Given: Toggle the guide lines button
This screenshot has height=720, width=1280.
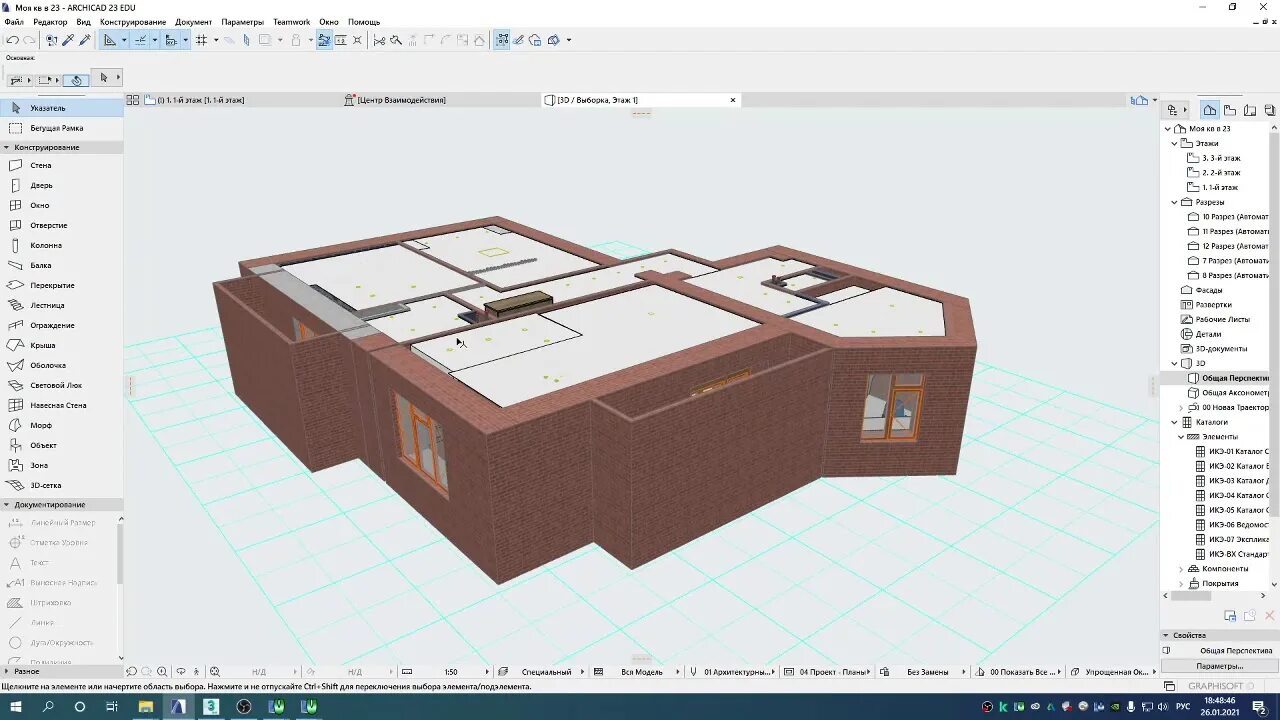Looking at the screenshot, I should pos(111,40).
